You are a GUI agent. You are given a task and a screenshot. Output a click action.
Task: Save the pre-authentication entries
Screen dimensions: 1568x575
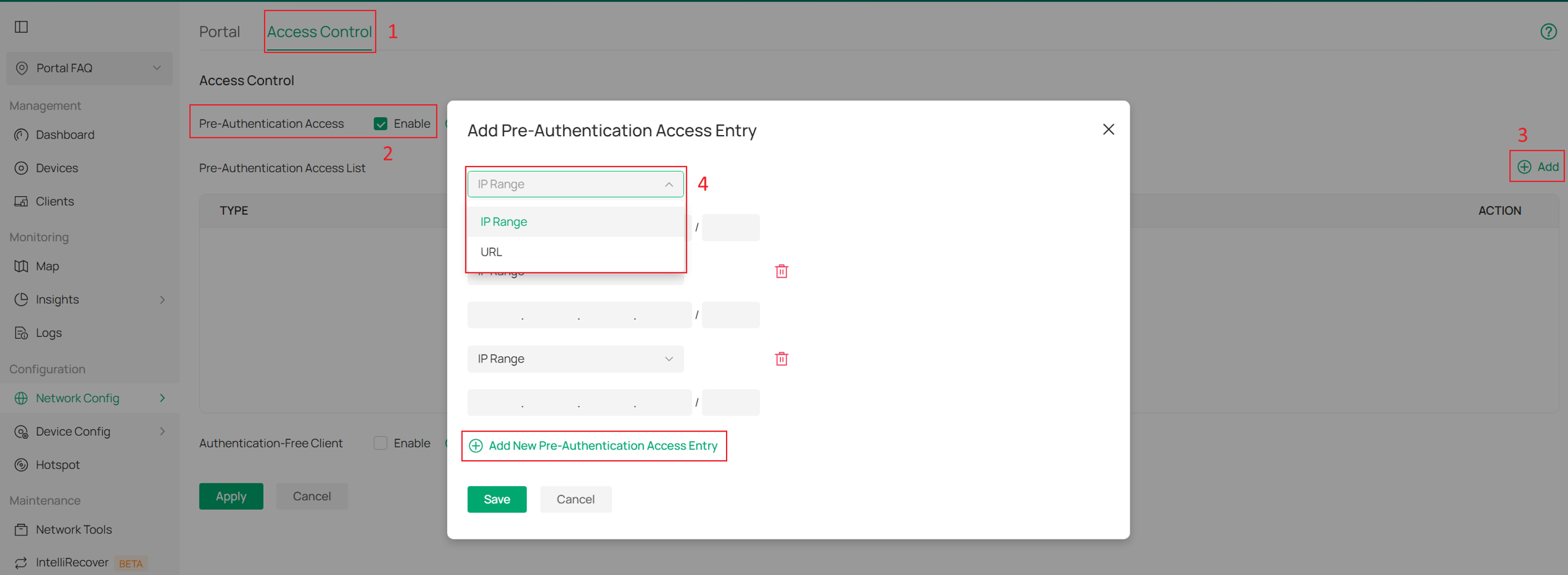[x=497, y=500]
